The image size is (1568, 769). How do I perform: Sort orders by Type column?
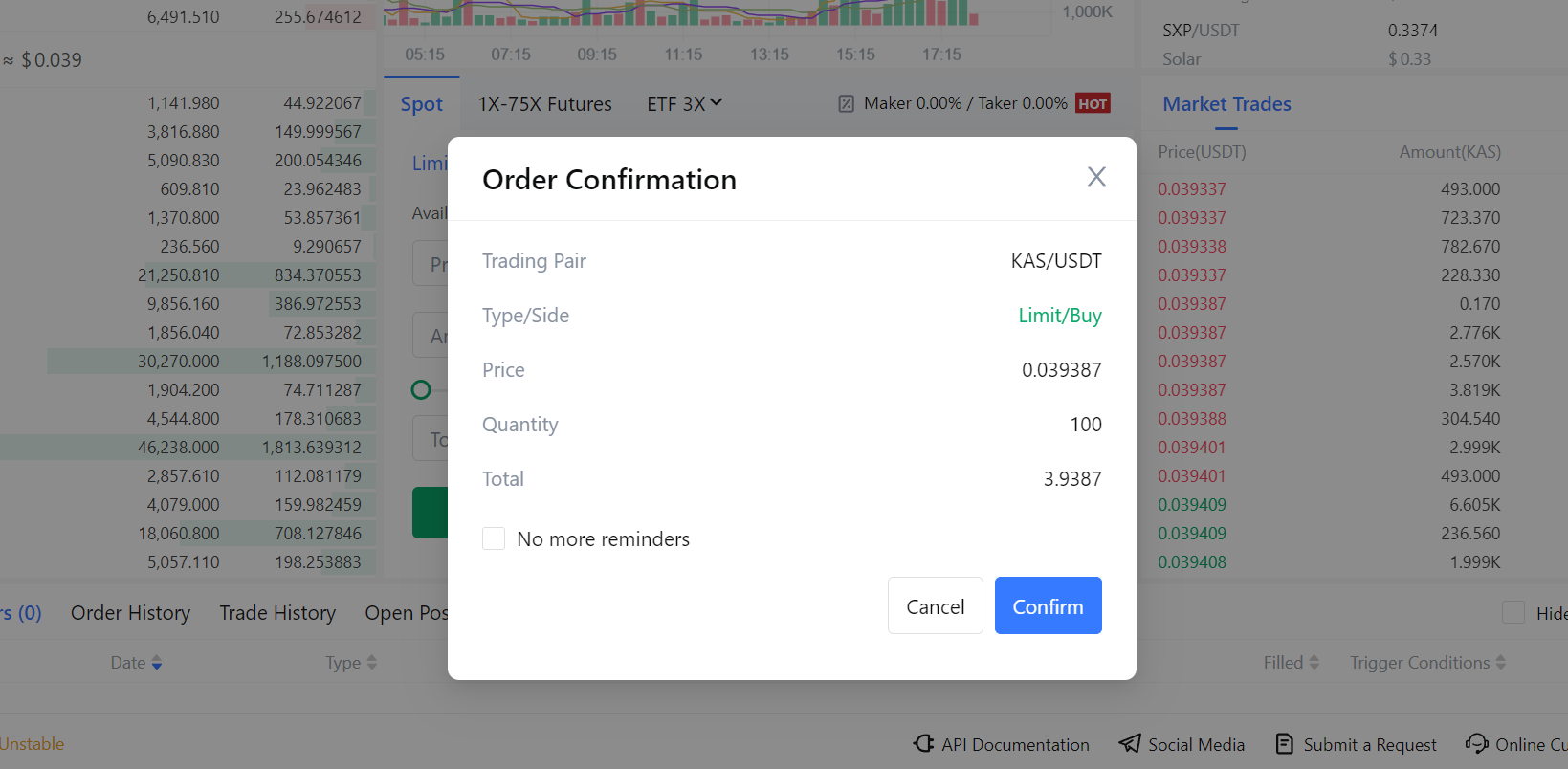(351, 662)
